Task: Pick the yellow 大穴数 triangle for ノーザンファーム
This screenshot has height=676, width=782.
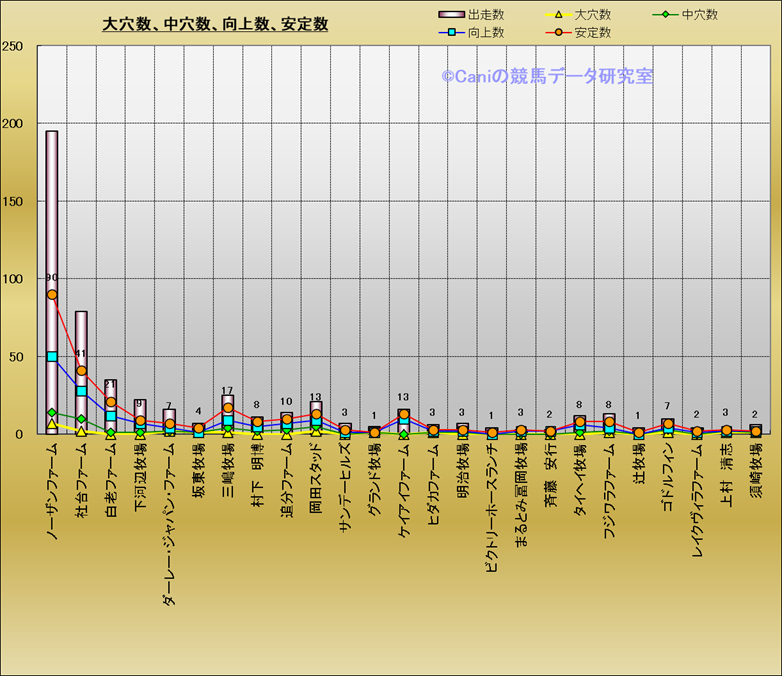Action: (x=52, y=424)
